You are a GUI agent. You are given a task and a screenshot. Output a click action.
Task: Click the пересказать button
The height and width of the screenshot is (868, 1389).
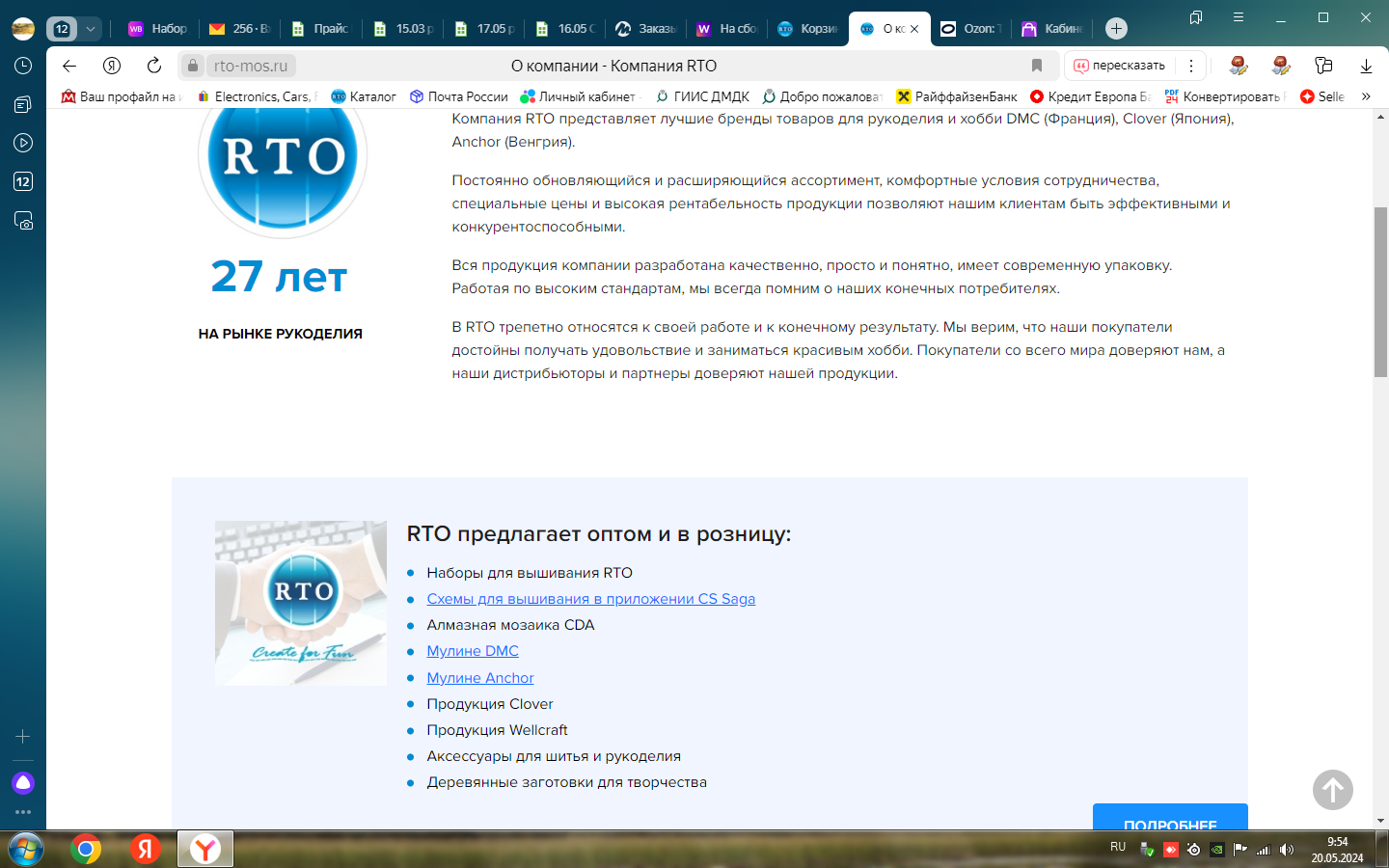tap(1119, 66)
